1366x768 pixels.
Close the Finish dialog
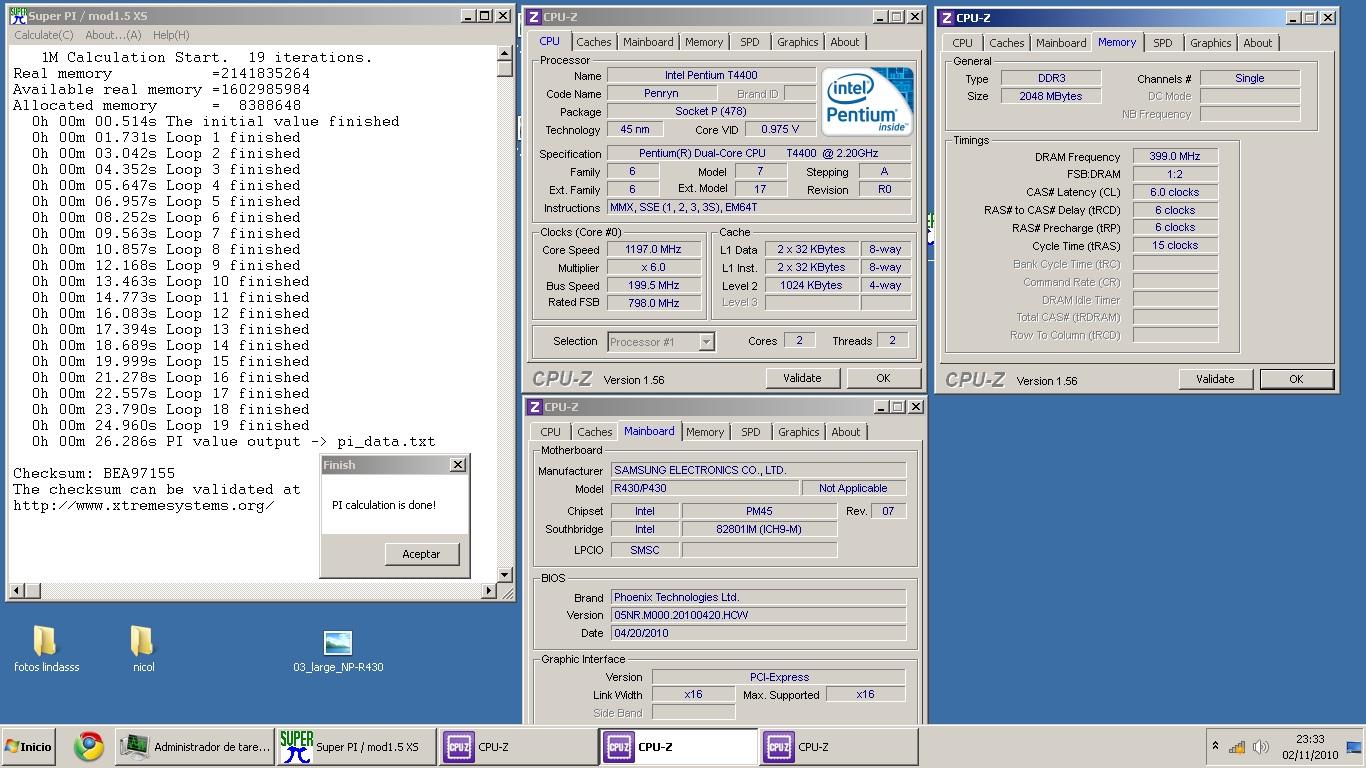458,464
